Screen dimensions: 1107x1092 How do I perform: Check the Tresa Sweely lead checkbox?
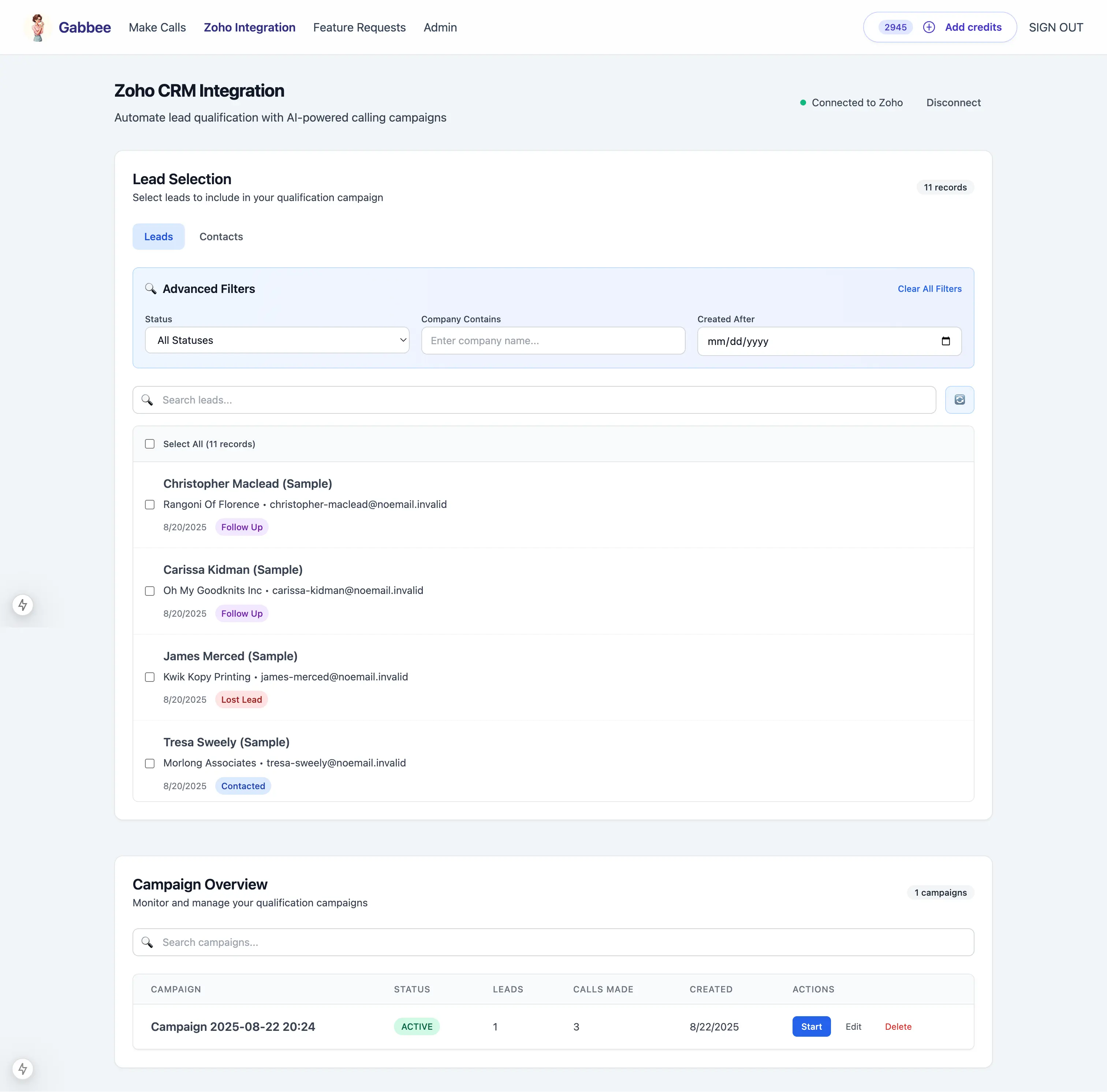click(x=150, y=763)
